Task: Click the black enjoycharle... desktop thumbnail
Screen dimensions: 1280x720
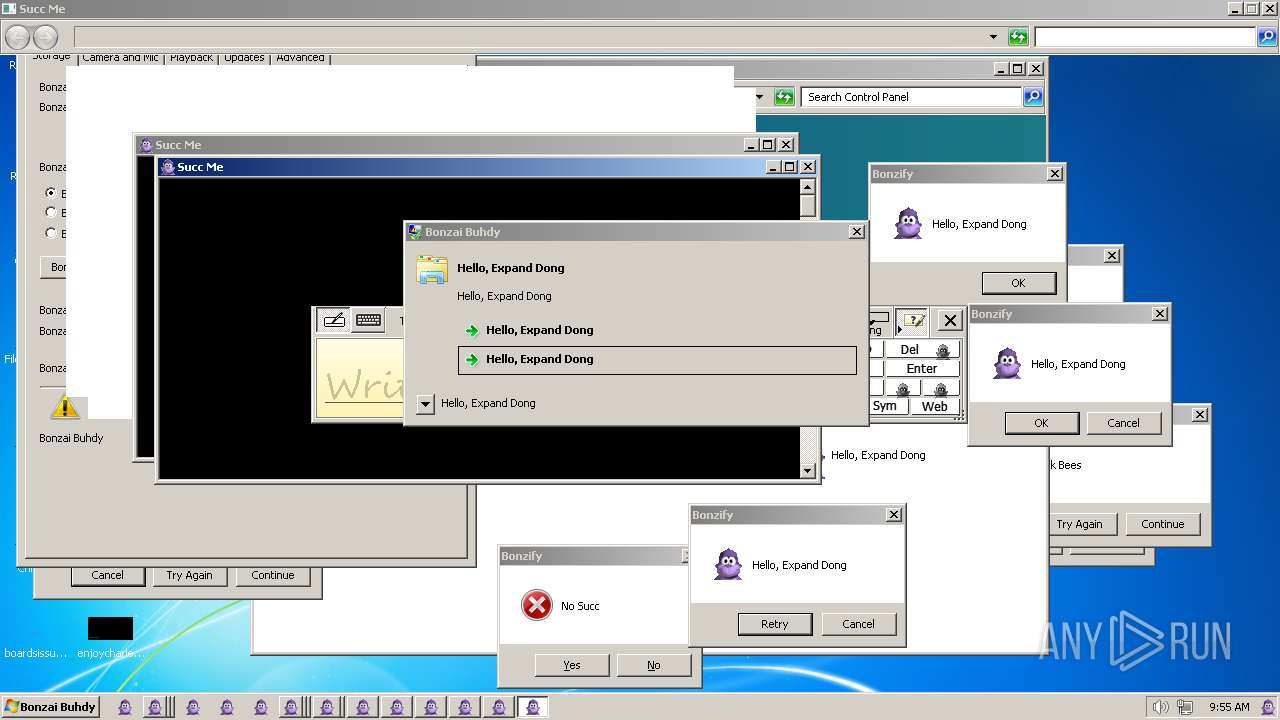Action: 110,628
